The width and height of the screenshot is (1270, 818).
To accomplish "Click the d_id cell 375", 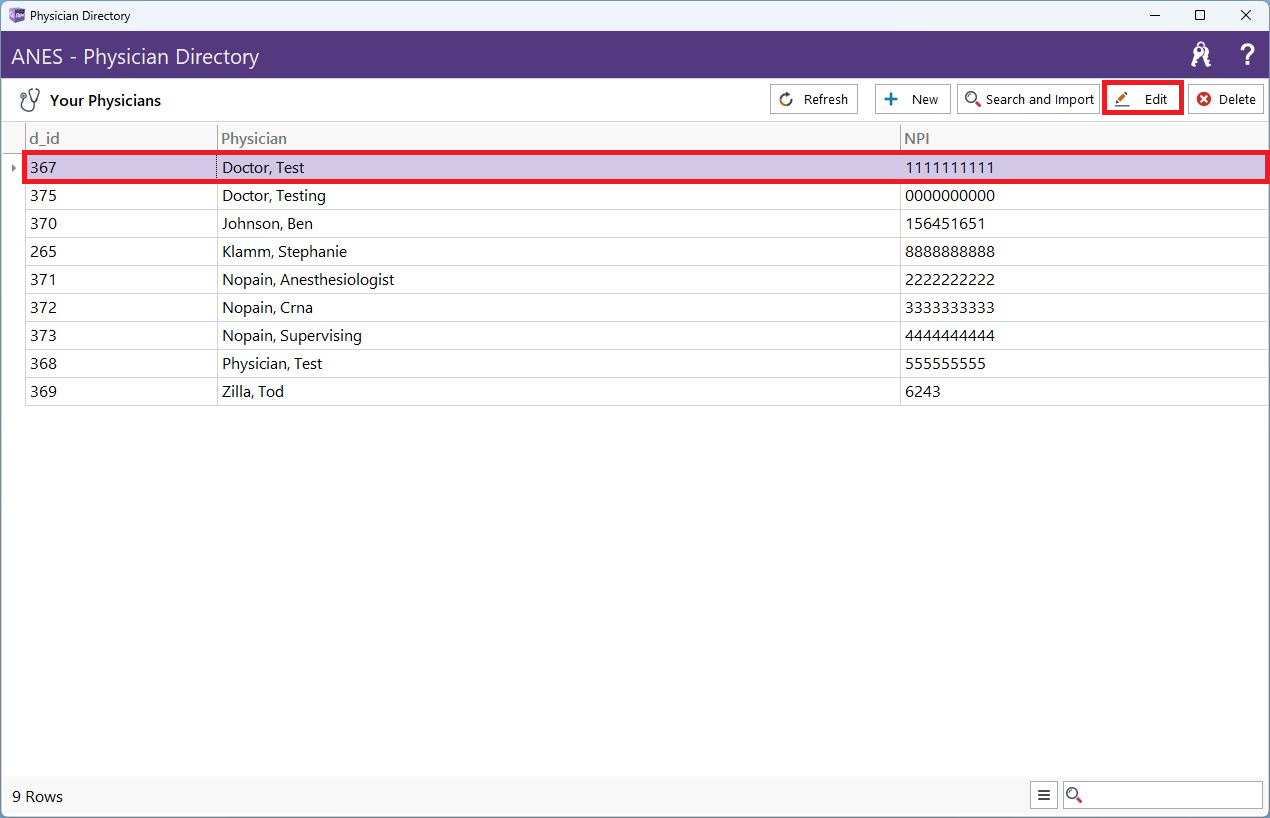I will tap(121, 196).
